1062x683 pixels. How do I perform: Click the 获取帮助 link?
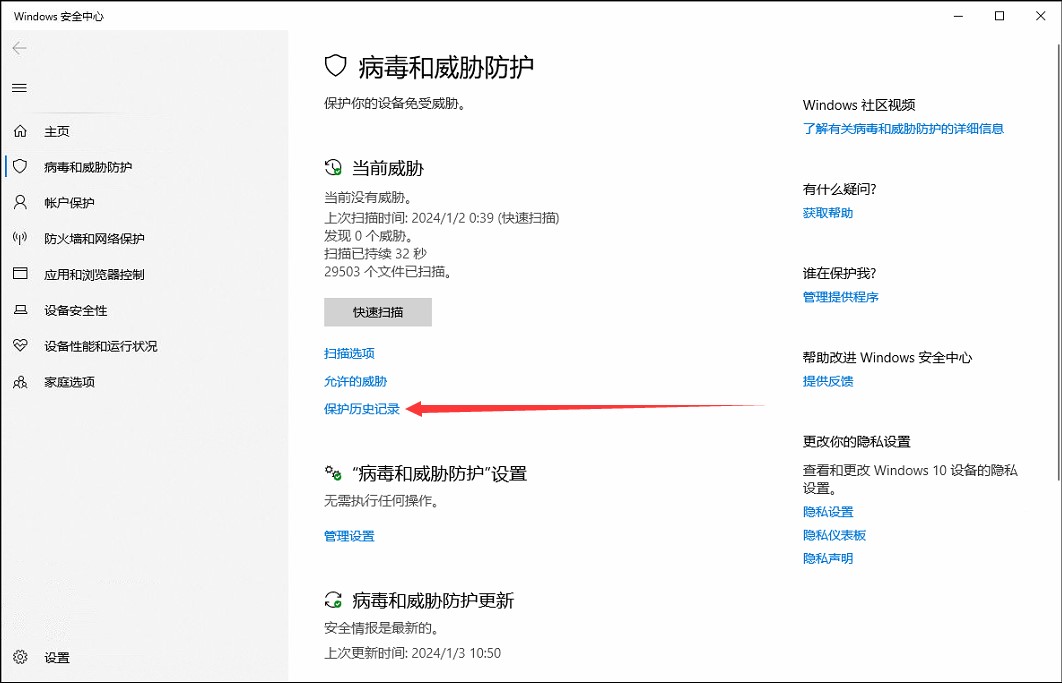[x=828, y=213]
